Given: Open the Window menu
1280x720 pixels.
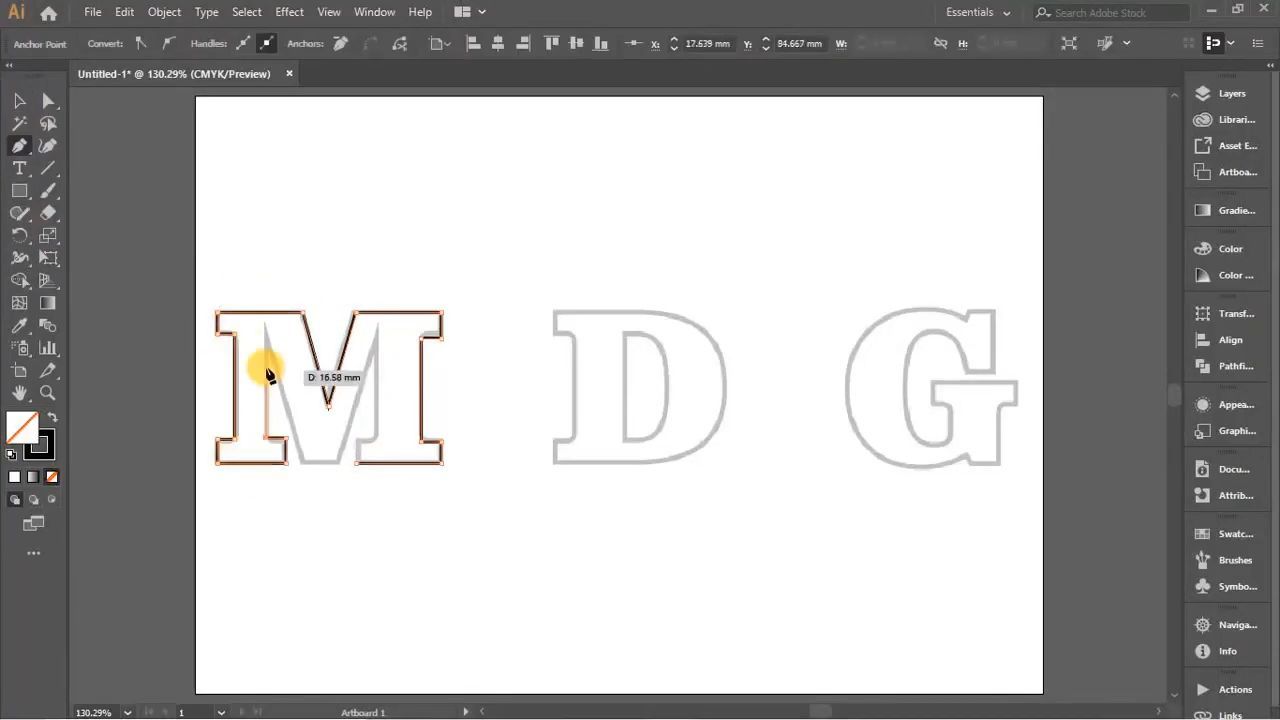Looking at the screenshot, I should (x=374, y=12).
